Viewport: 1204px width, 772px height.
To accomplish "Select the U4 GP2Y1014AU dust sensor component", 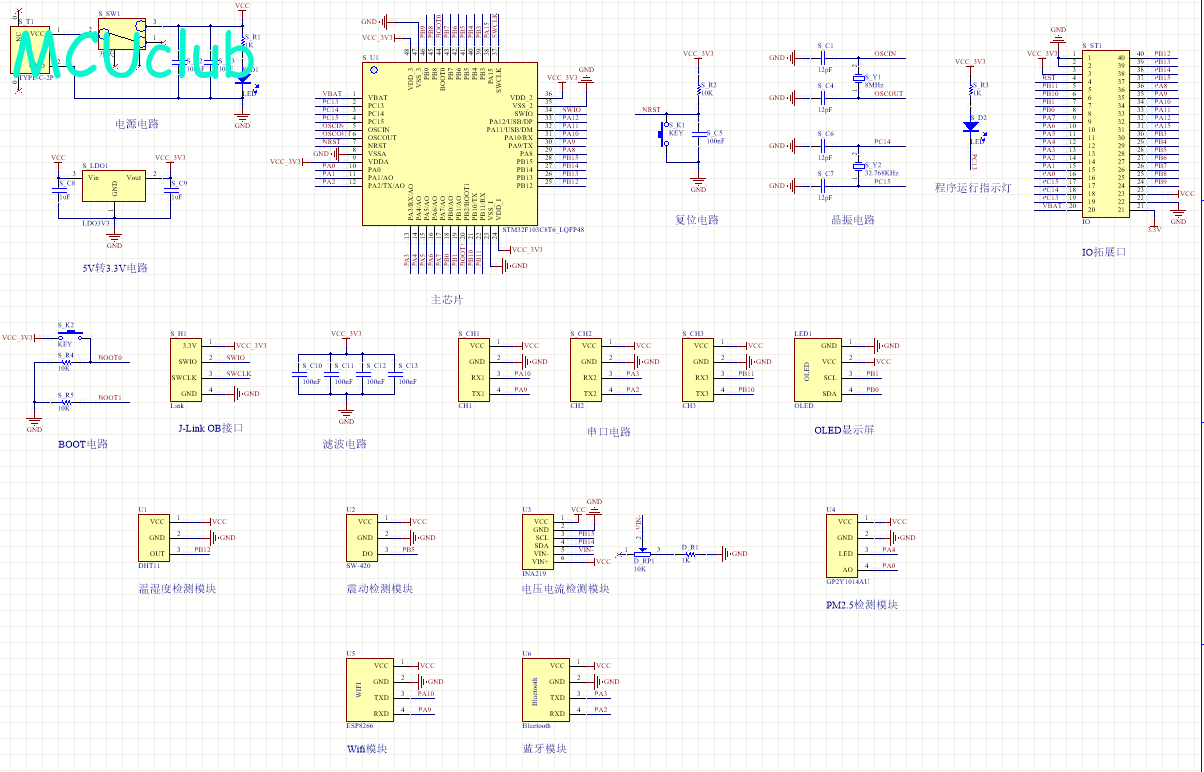I will tap(842, 545).
